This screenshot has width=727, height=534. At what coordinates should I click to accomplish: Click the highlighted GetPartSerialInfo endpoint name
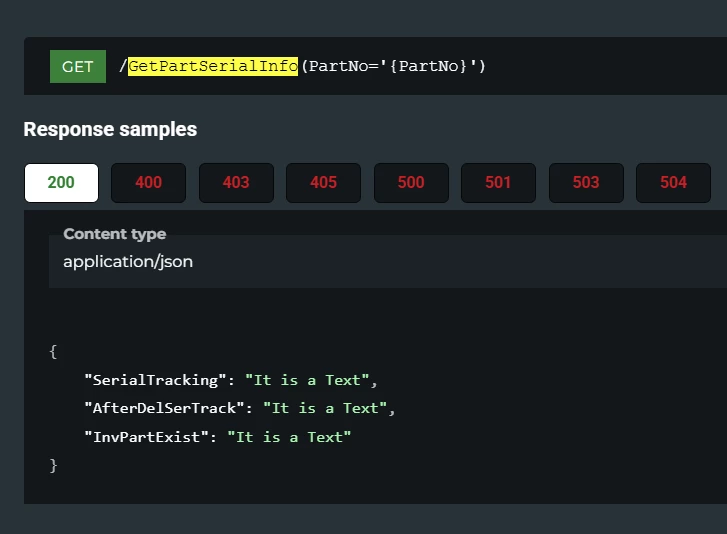coord(212,67)
